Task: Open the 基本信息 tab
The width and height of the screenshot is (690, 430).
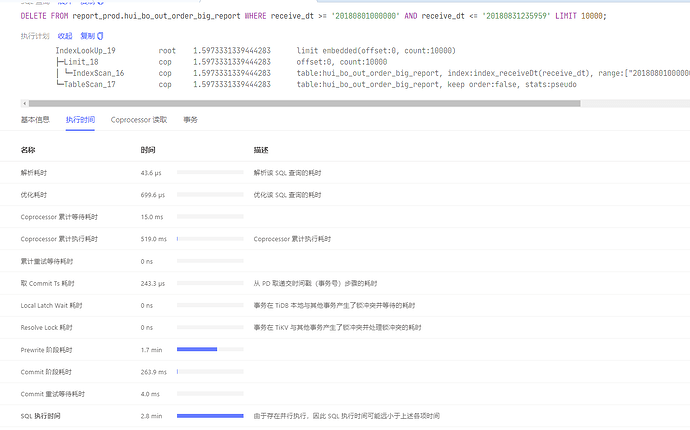Action: coord(35,120)
